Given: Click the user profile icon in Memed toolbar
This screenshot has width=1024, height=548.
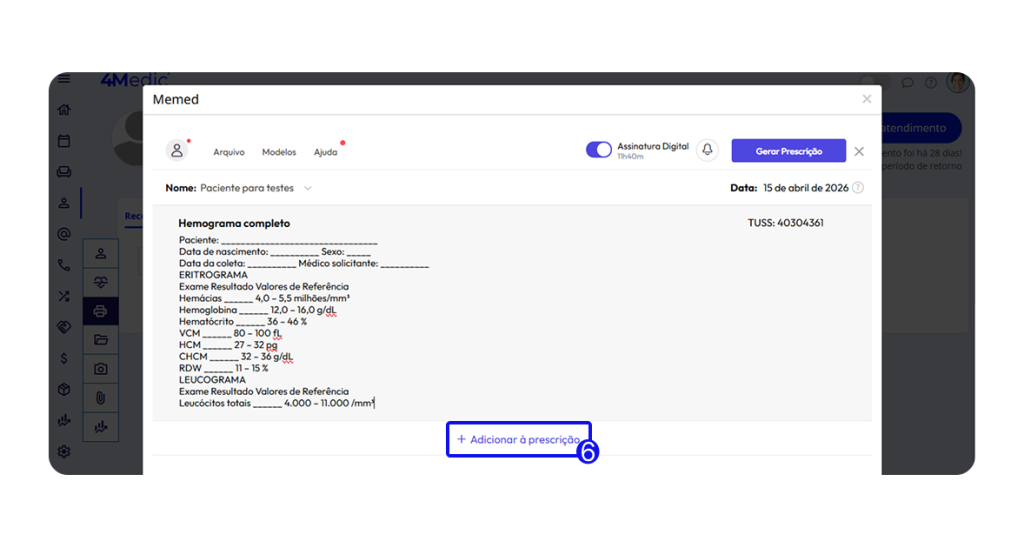Looking at the screenshot, I should click(x=177, y=150).
